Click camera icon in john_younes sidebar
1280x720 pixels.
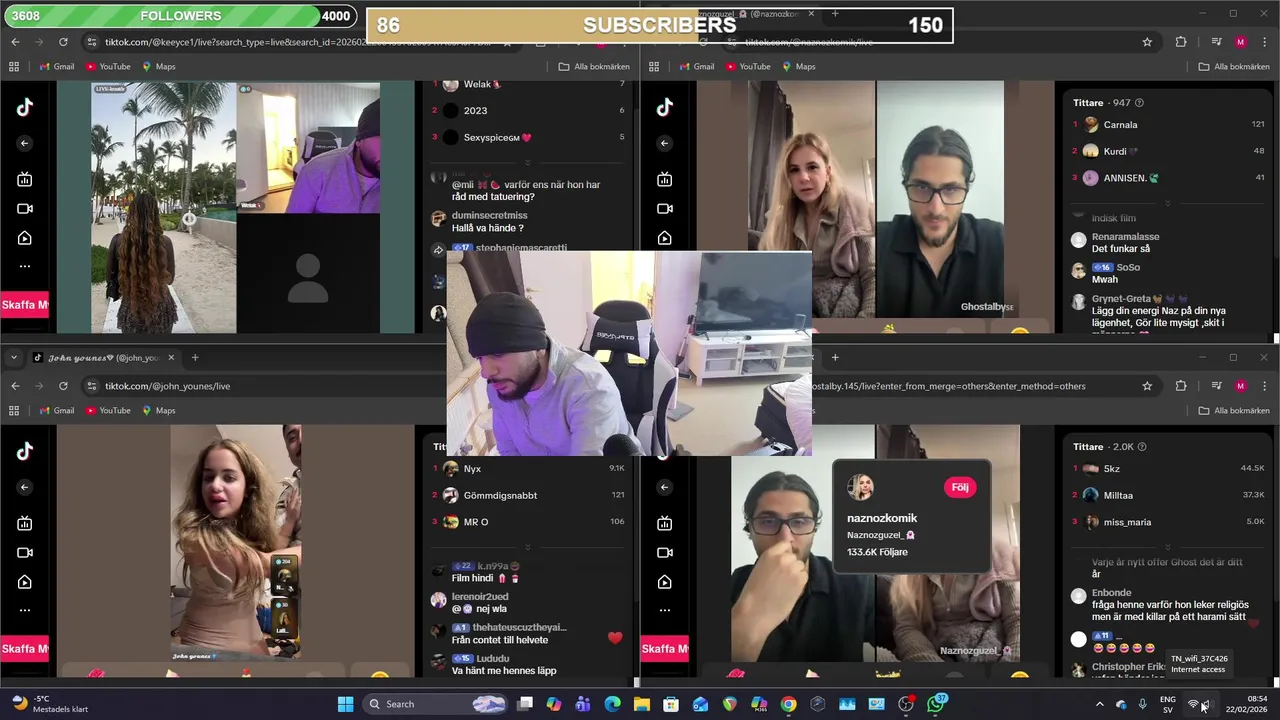coord(25,552)
